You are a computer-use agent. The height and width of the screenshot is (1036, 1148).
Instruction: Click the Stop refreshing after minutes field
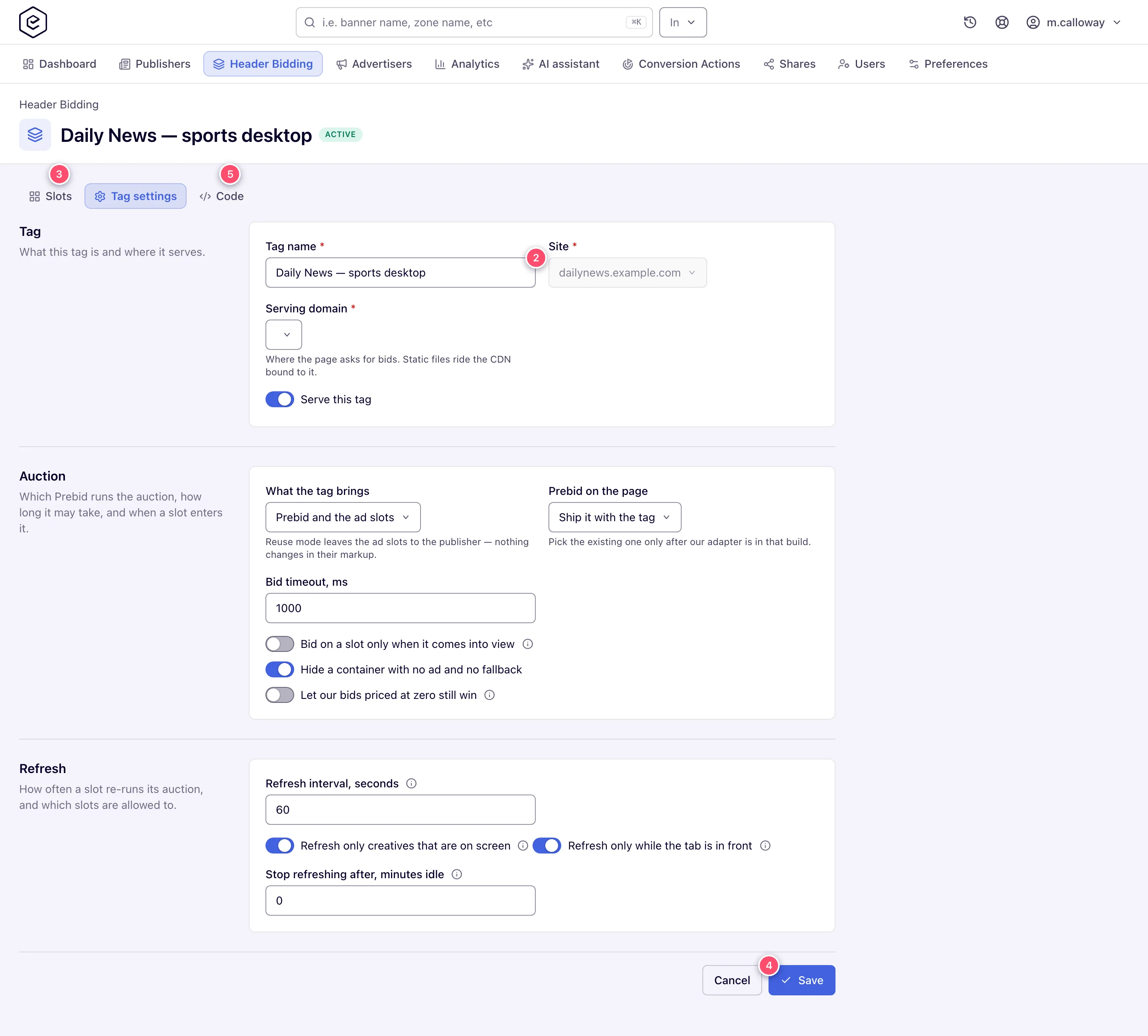tap(400, 901)
